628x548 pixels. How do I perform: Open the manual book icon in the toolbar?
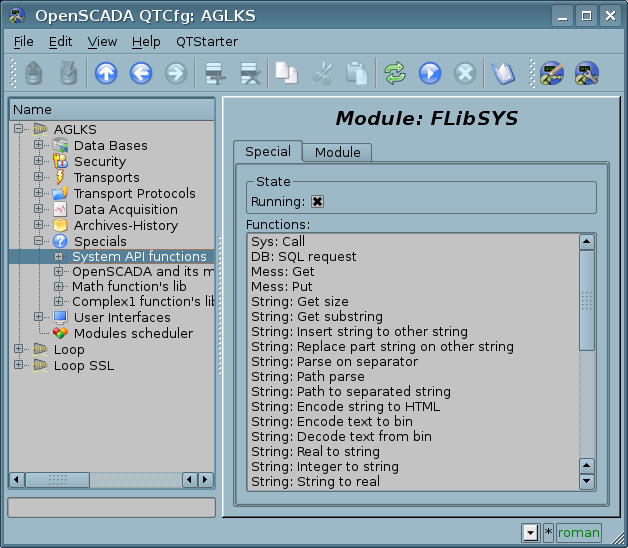click(x=501, y=73)
